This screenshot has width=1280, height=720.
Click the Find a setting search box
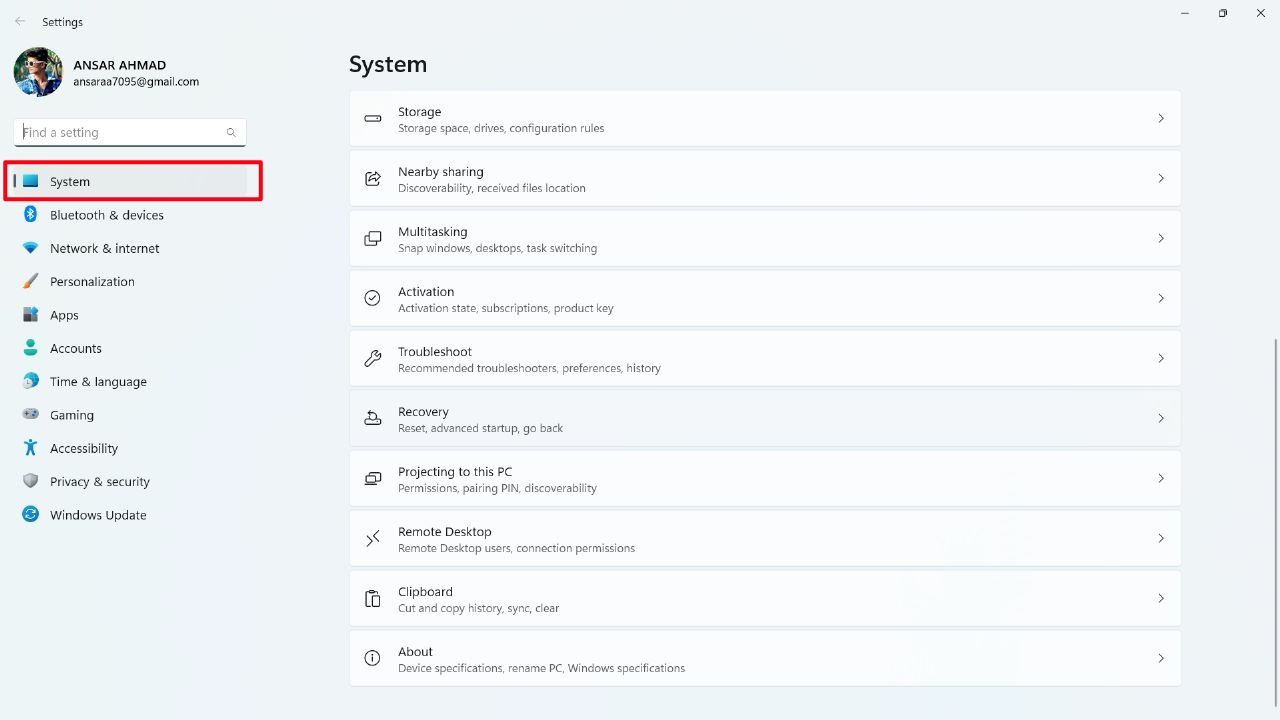coord(120,132)
